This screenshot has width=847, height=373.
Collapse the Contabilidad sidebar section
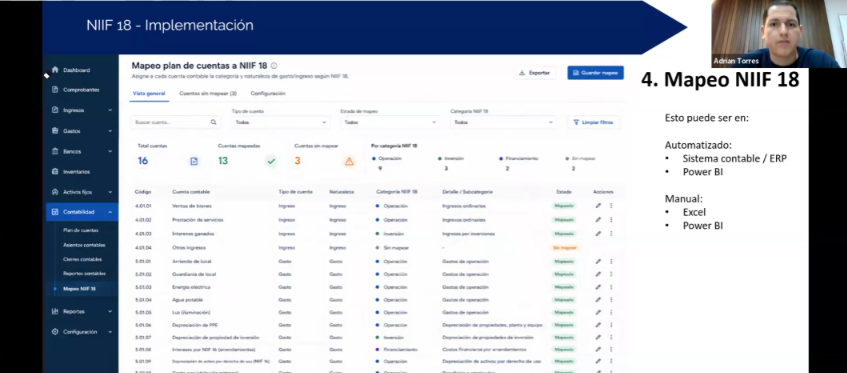[110, 212]
